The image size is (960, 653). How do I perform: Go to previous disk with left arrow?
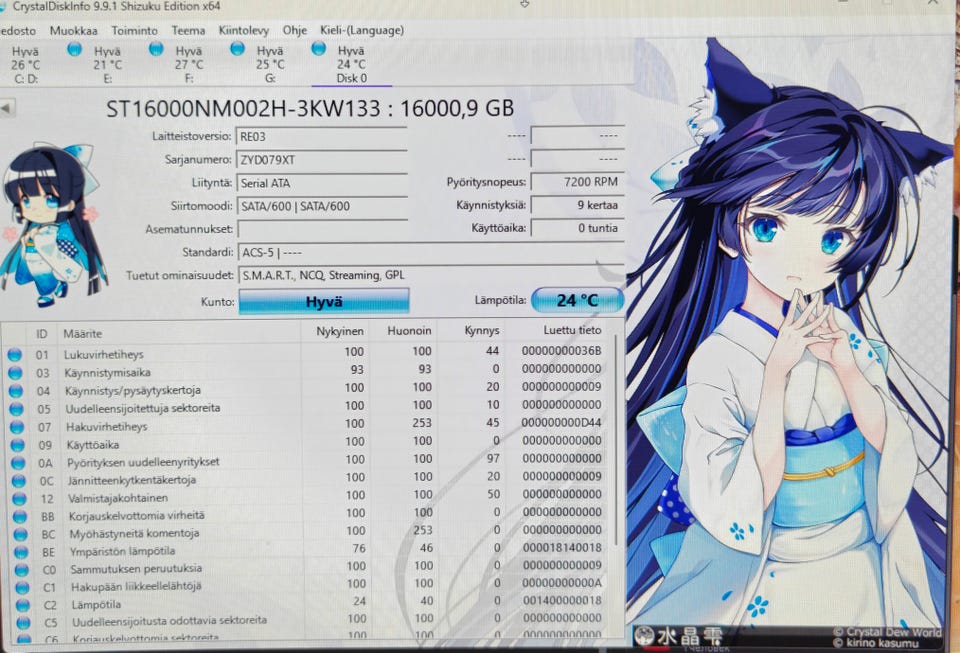7,108
